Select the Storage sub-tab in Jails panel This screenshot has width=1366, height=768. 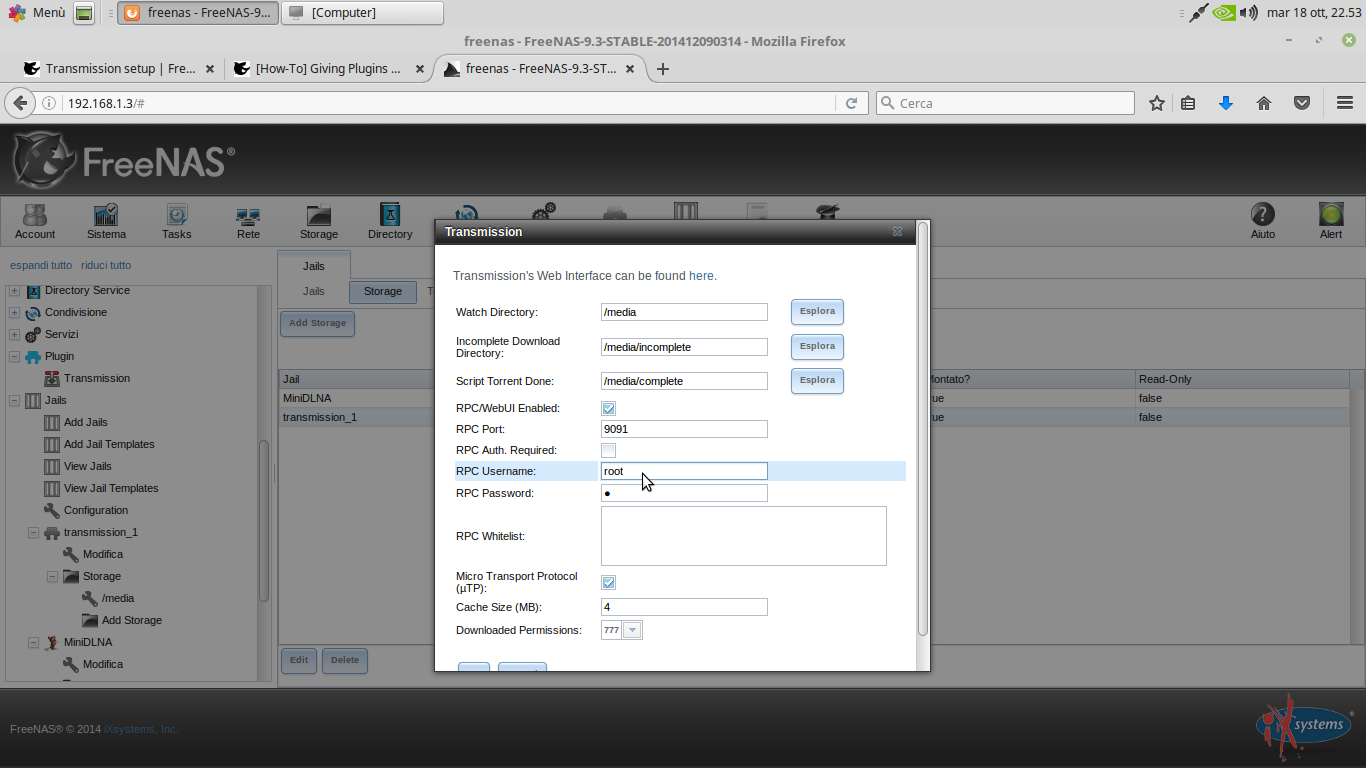pos(382,292)
